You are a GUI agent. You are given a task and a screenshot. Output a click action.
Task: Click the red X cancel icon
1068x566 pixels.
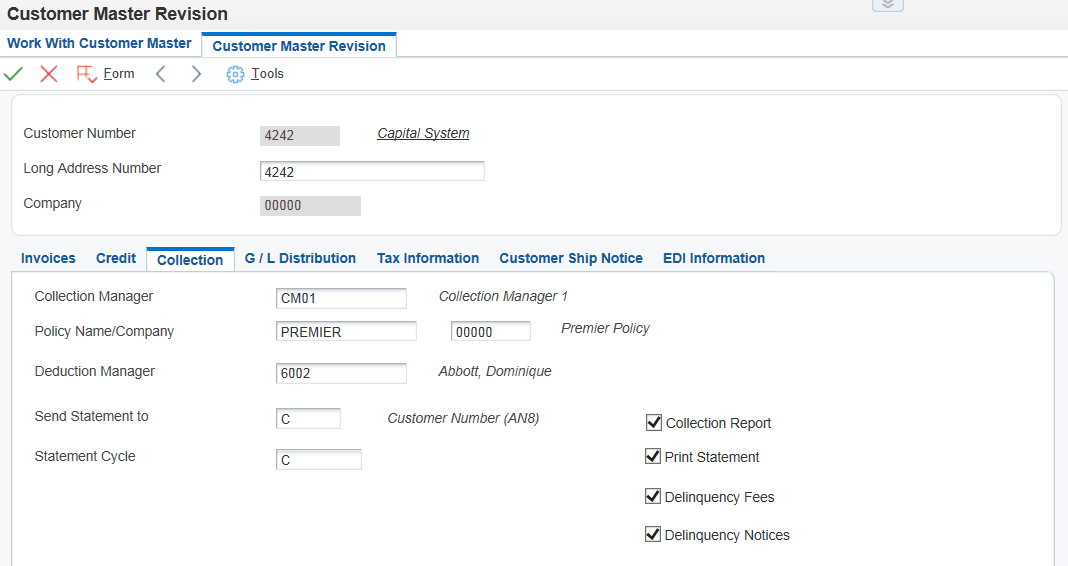[x=48, y=74]
